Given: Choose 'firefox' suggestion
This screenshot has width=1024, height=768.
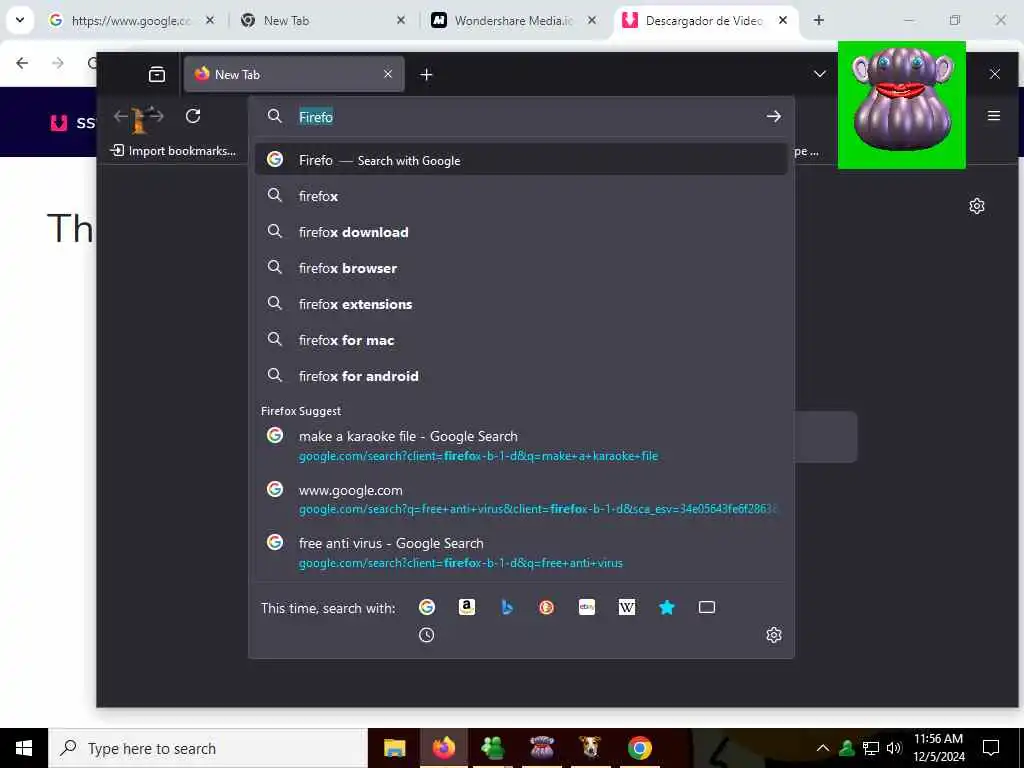Looking at the screenshot, I should click(521, 196).
